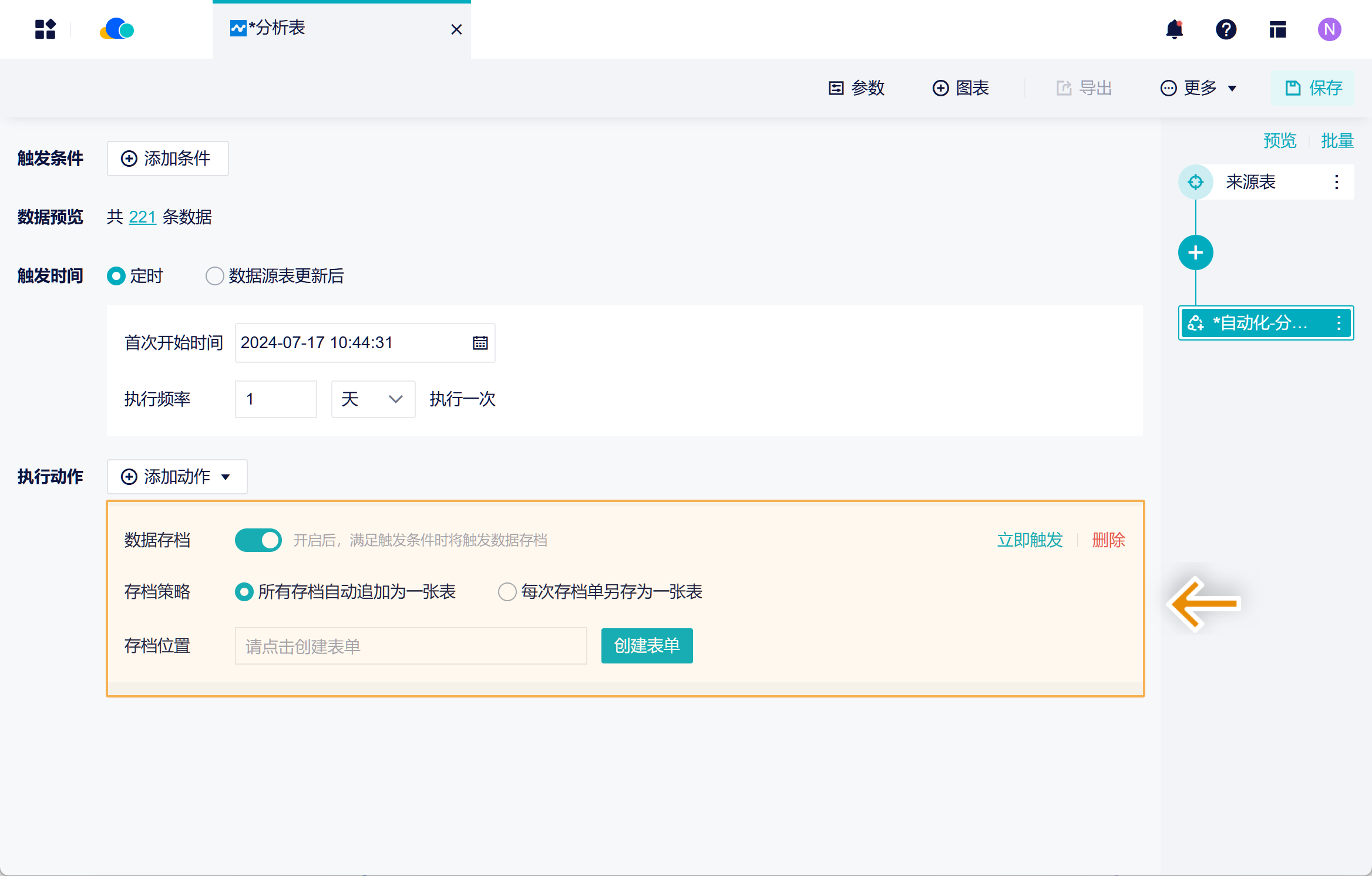This screenshot has width=1372, height=876.
Task: Open the purple N user avatar
Action: pos(1329,29)
